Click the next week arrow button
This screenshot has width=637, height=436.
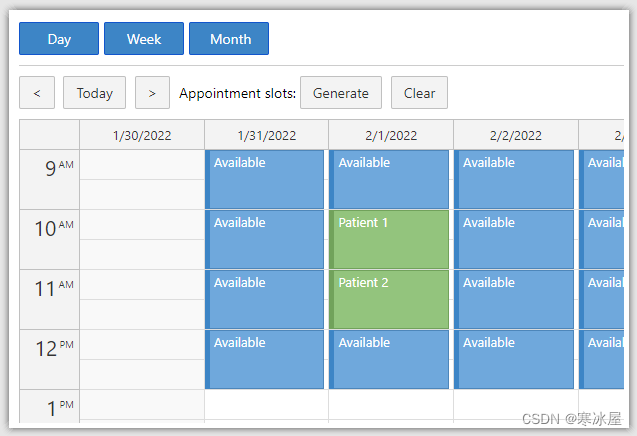[152, 93]
